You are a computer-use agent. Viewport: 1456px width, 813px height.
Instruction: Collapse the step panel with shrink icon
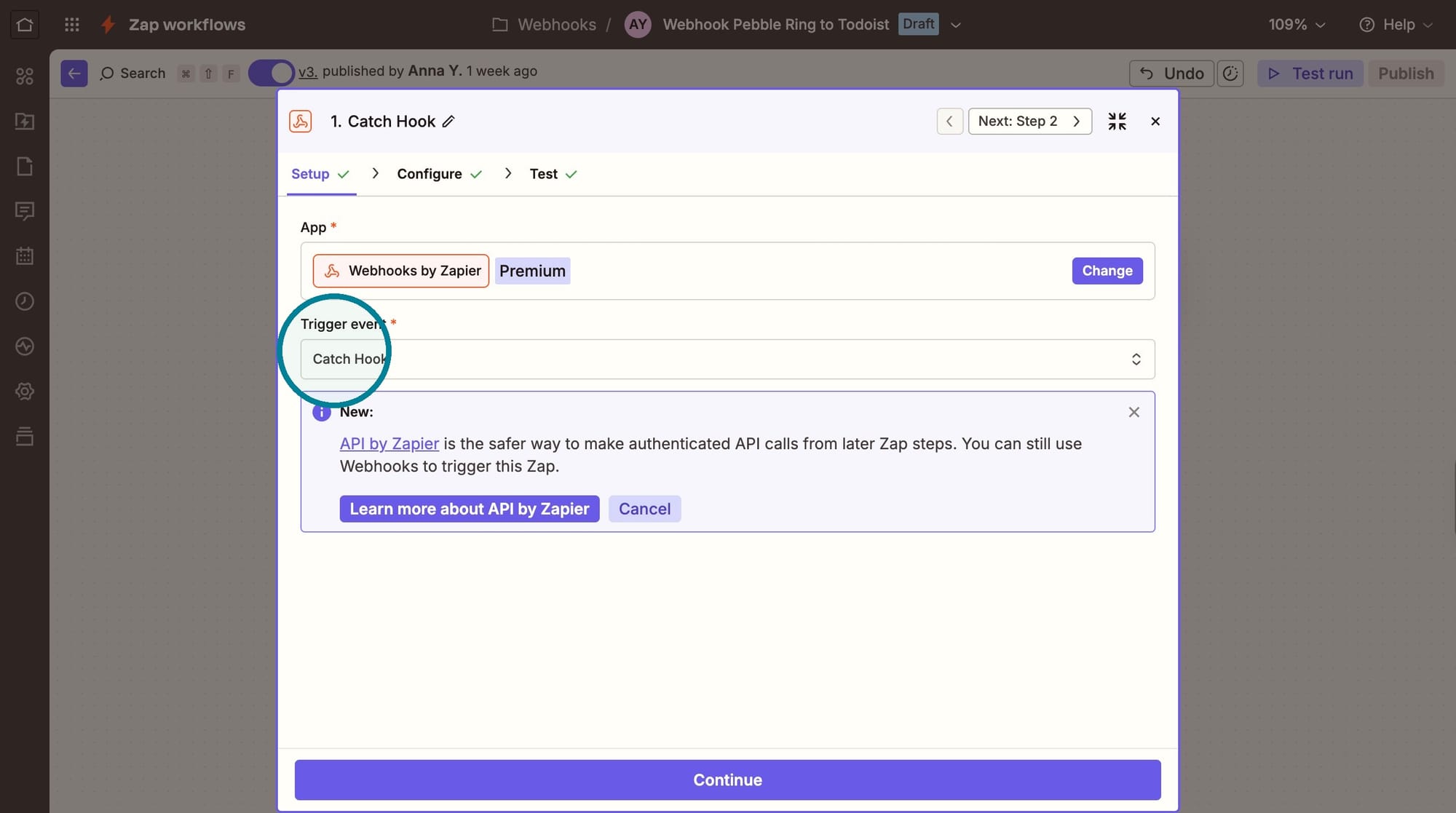point(1117,122)
